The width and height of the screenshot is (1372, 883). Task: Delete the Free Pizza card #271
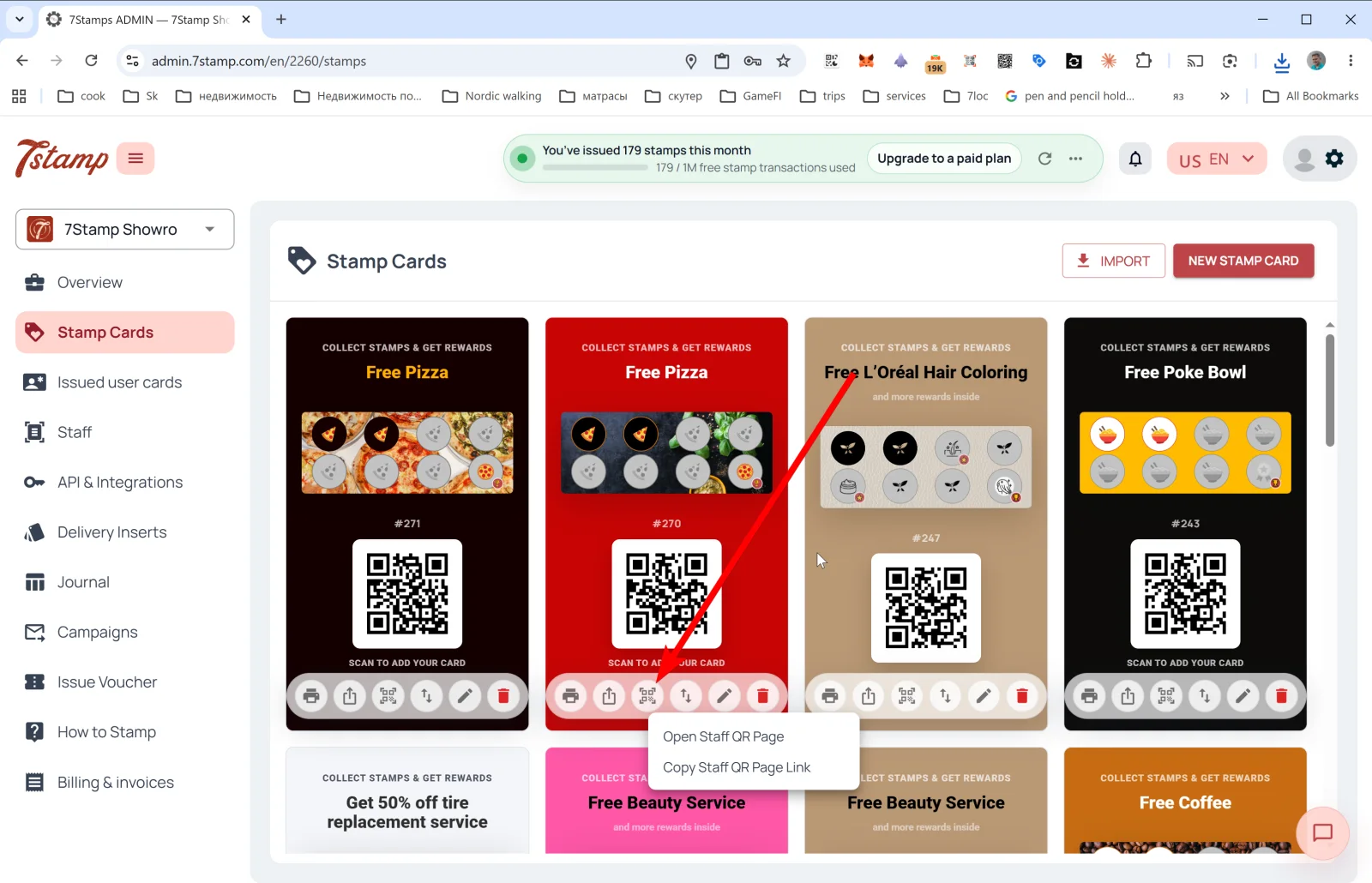point(503,696)
